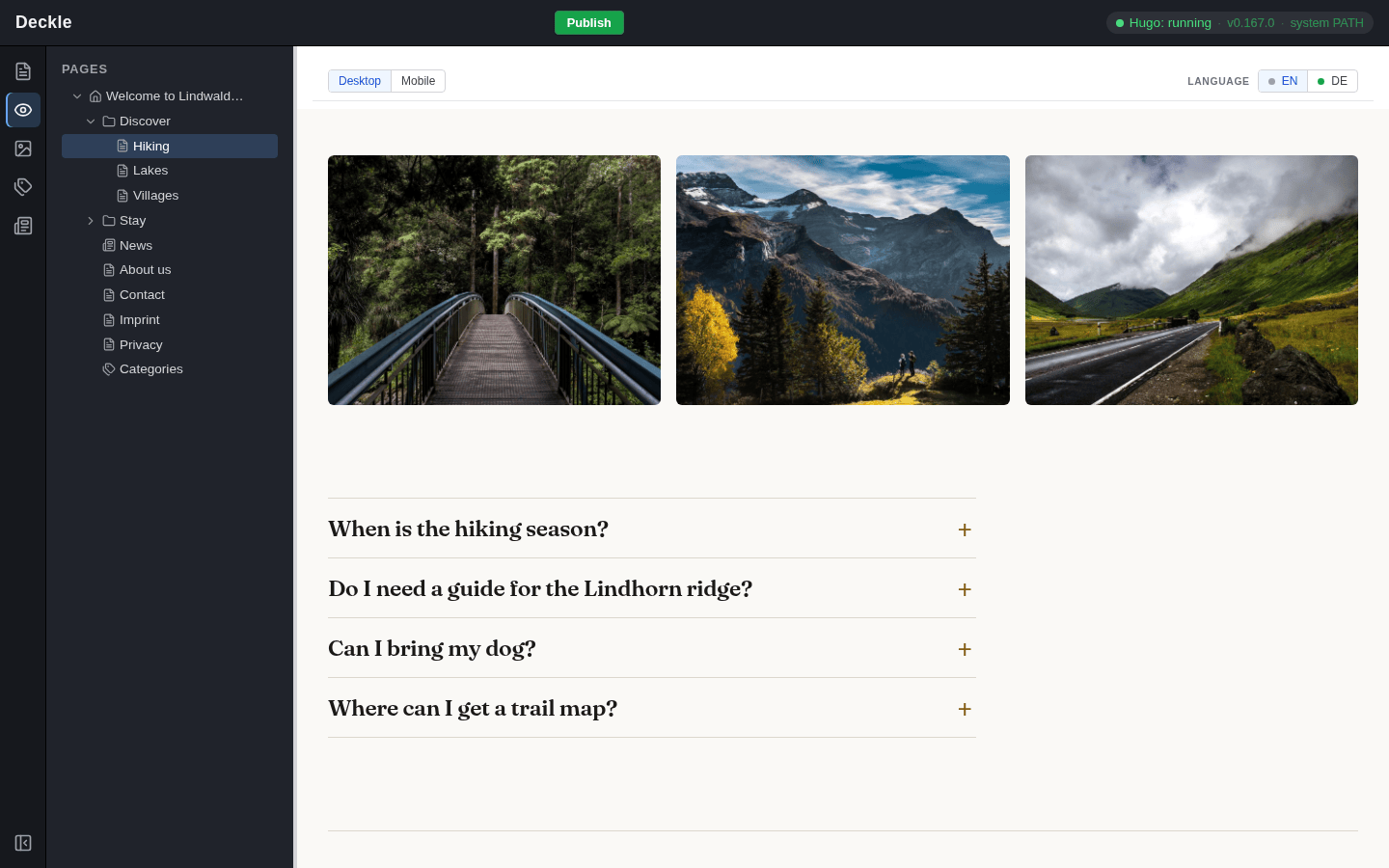Open the Villages page in tree
Screen dimensions: 1389x868
pyautogui.click(x=170, y=196)
